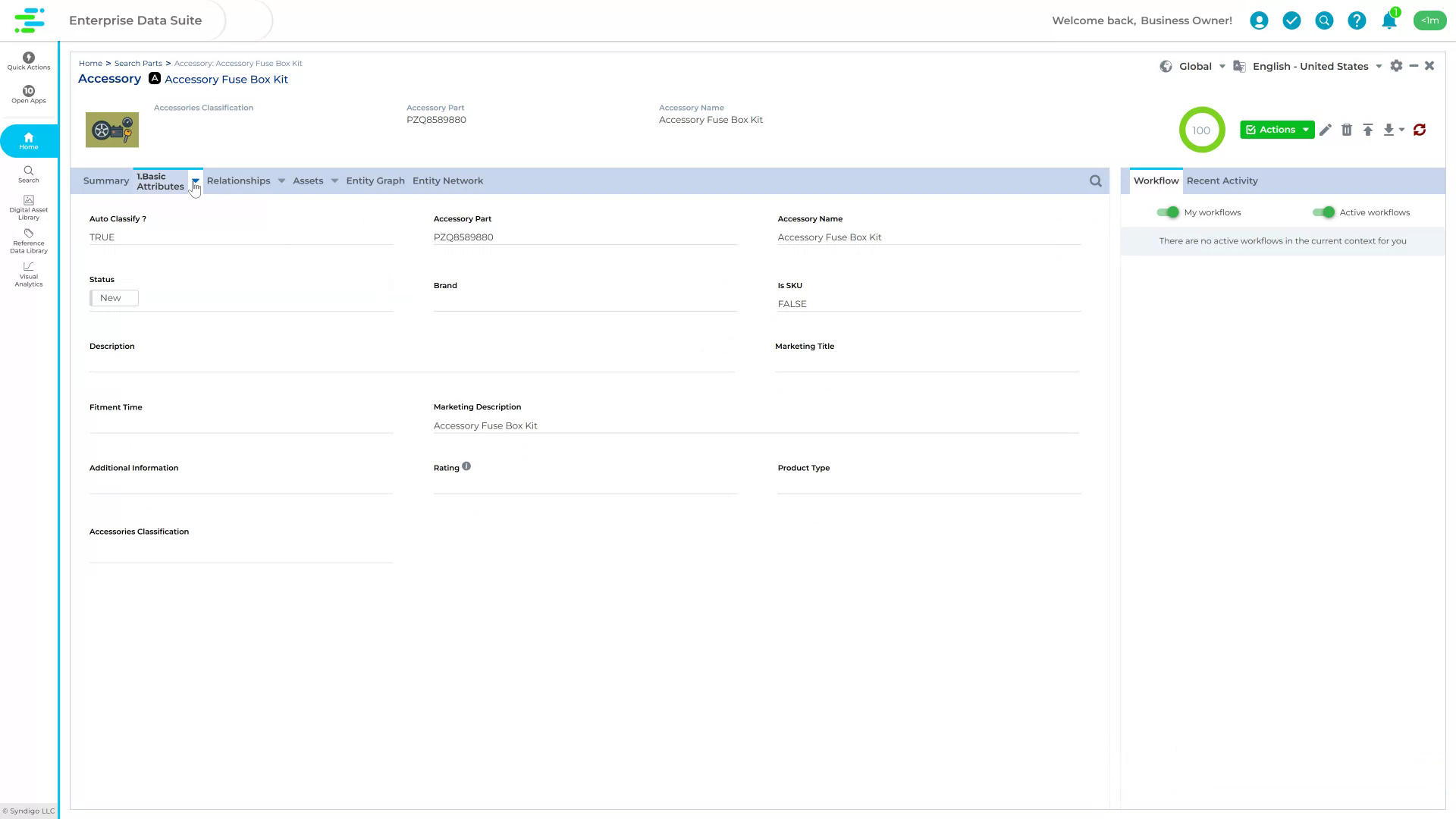Click the delete trash icon
This screenshot has height=819, width=1456.
pos(1348,130)
